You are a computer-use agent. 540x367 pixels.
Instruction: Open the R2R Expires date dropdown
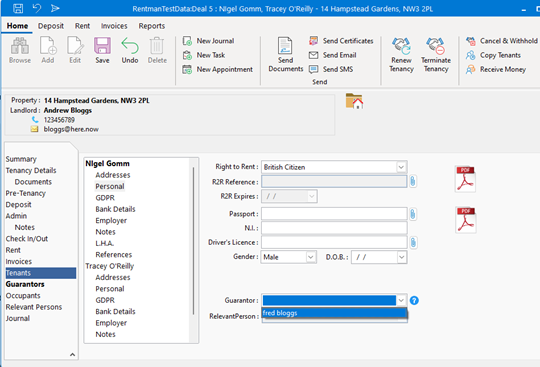click(x=312, y=196)
